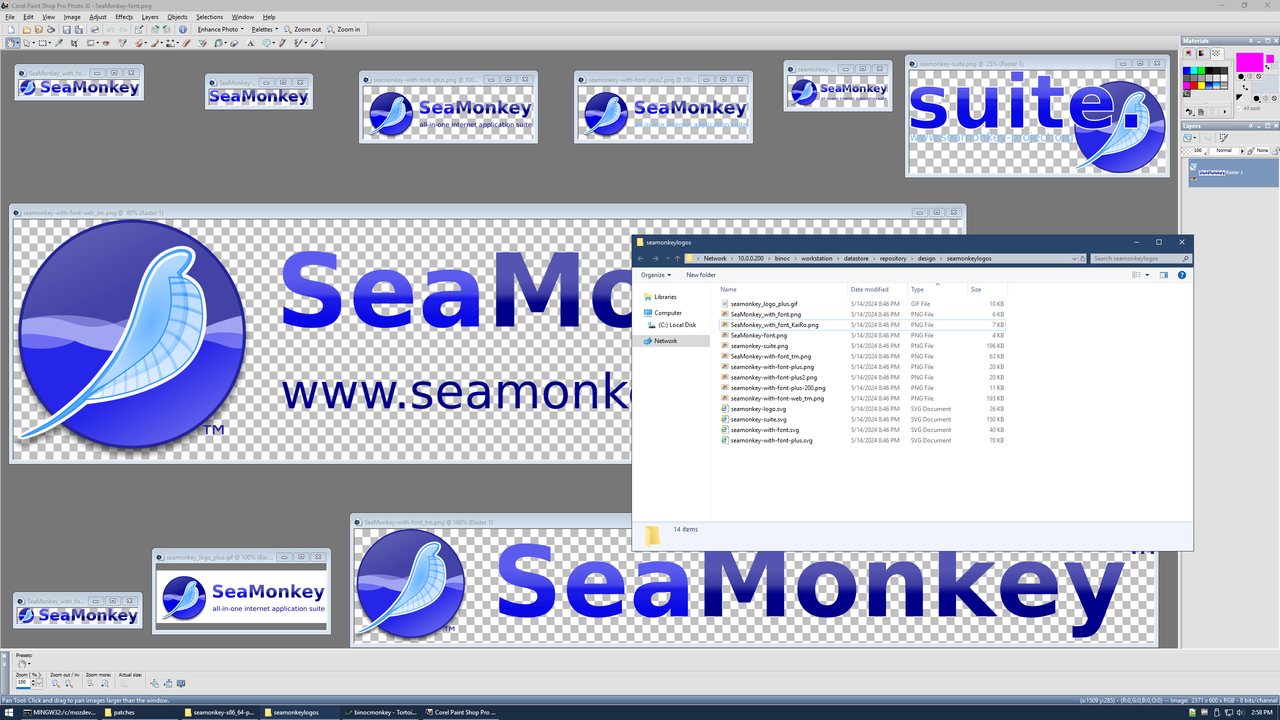Open Palettes dropdown

[265, 29]
